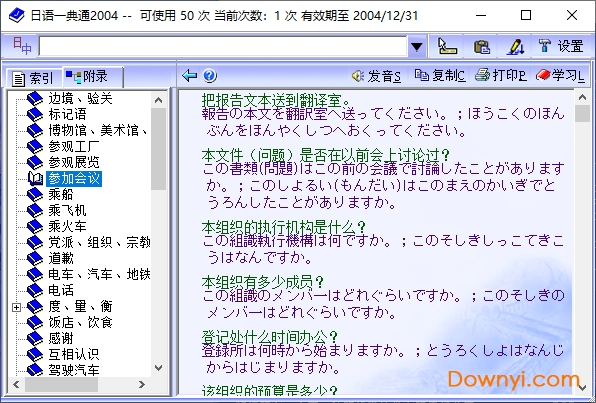The image size is (596, 403).
Task: Click open book icon beside 参加会议
Action: point(35,178)
